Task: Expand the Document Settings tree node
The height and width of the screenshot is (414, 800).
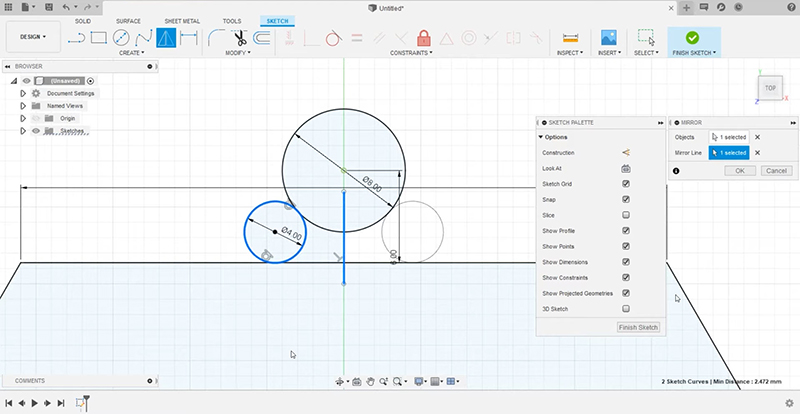Action: click(x=22, y=93)
